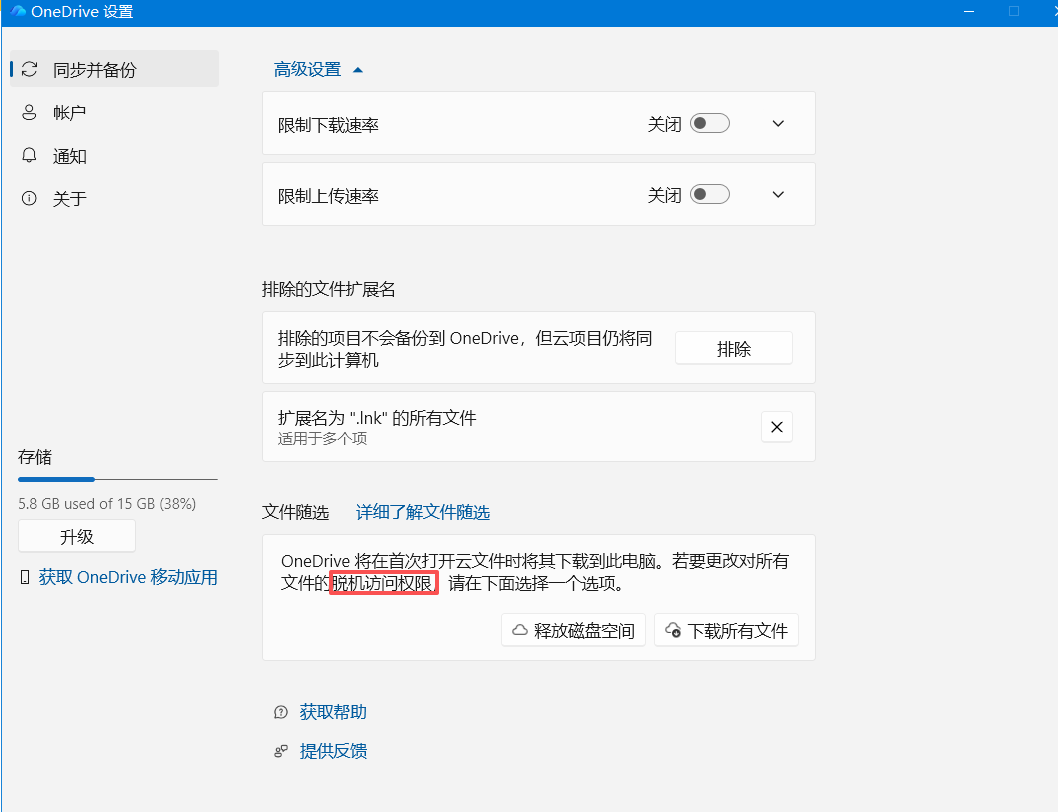Click the 限制下载速率 label
This screenshot has width=1058, height=812.
[x=328, y=125]
